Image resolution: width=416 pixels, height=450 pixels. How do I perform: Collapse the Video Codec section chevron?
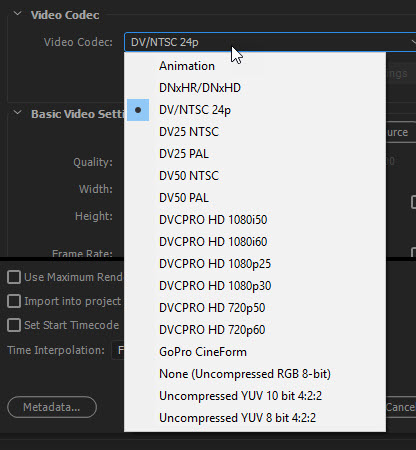click(17, 14)
